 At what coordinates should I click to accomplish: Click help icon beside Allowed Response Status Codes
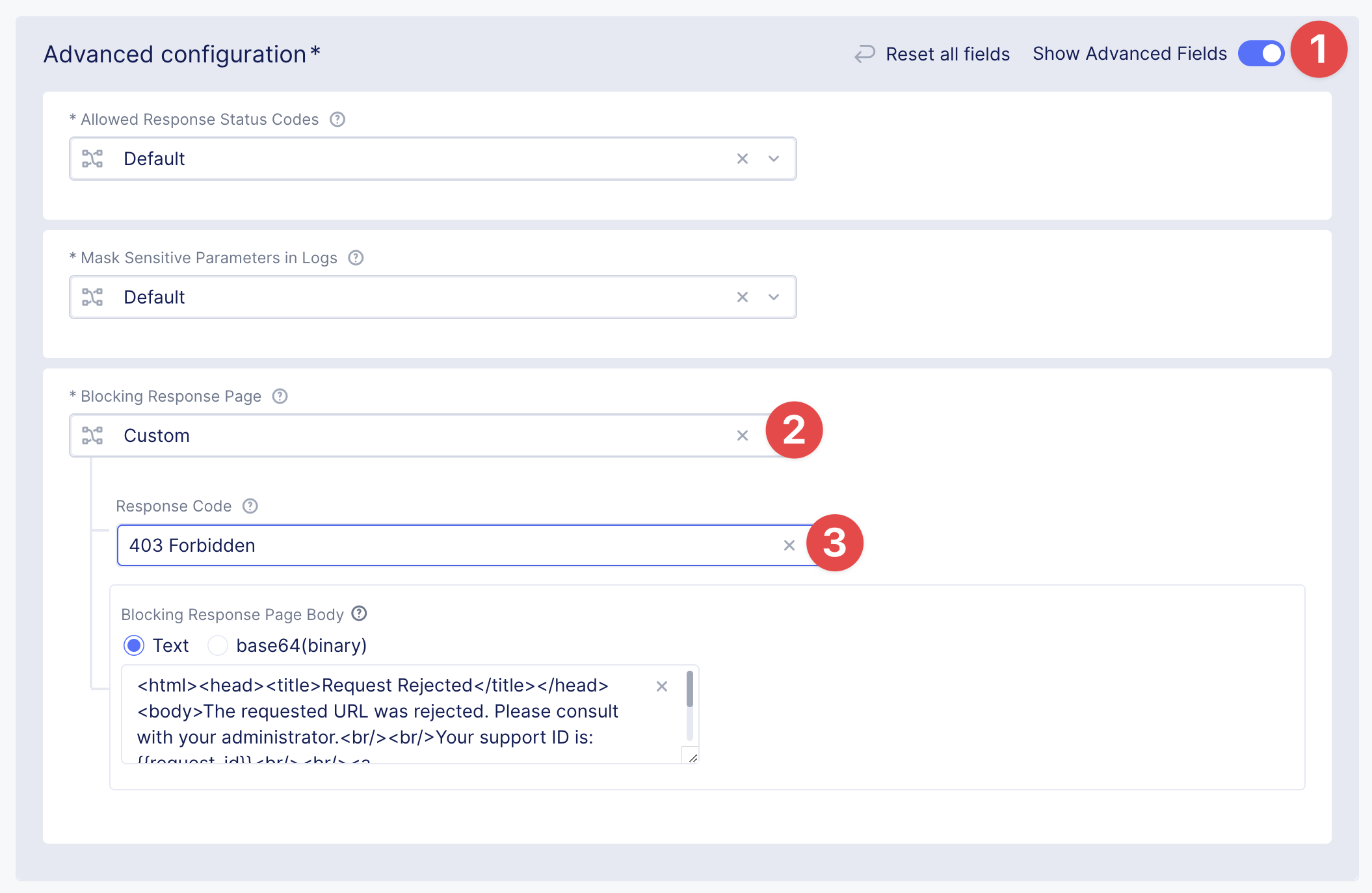(337, 120)
